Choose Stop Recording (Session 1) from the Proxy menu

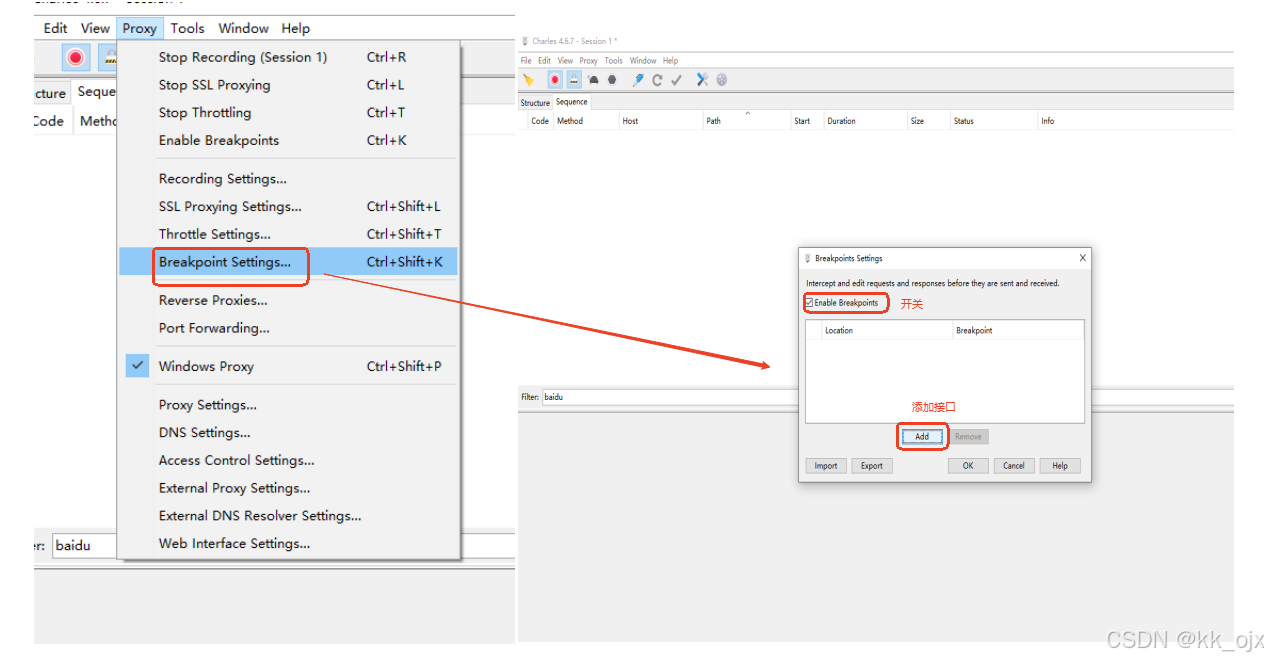(288, 57)
